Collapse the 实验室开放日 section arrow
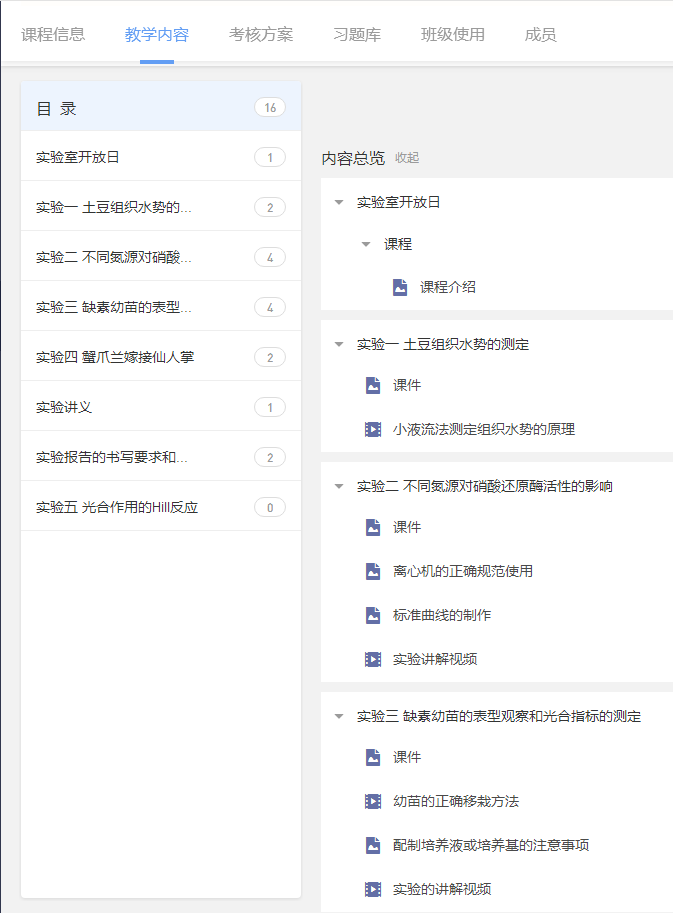673x913 pixels. point(339,202)
